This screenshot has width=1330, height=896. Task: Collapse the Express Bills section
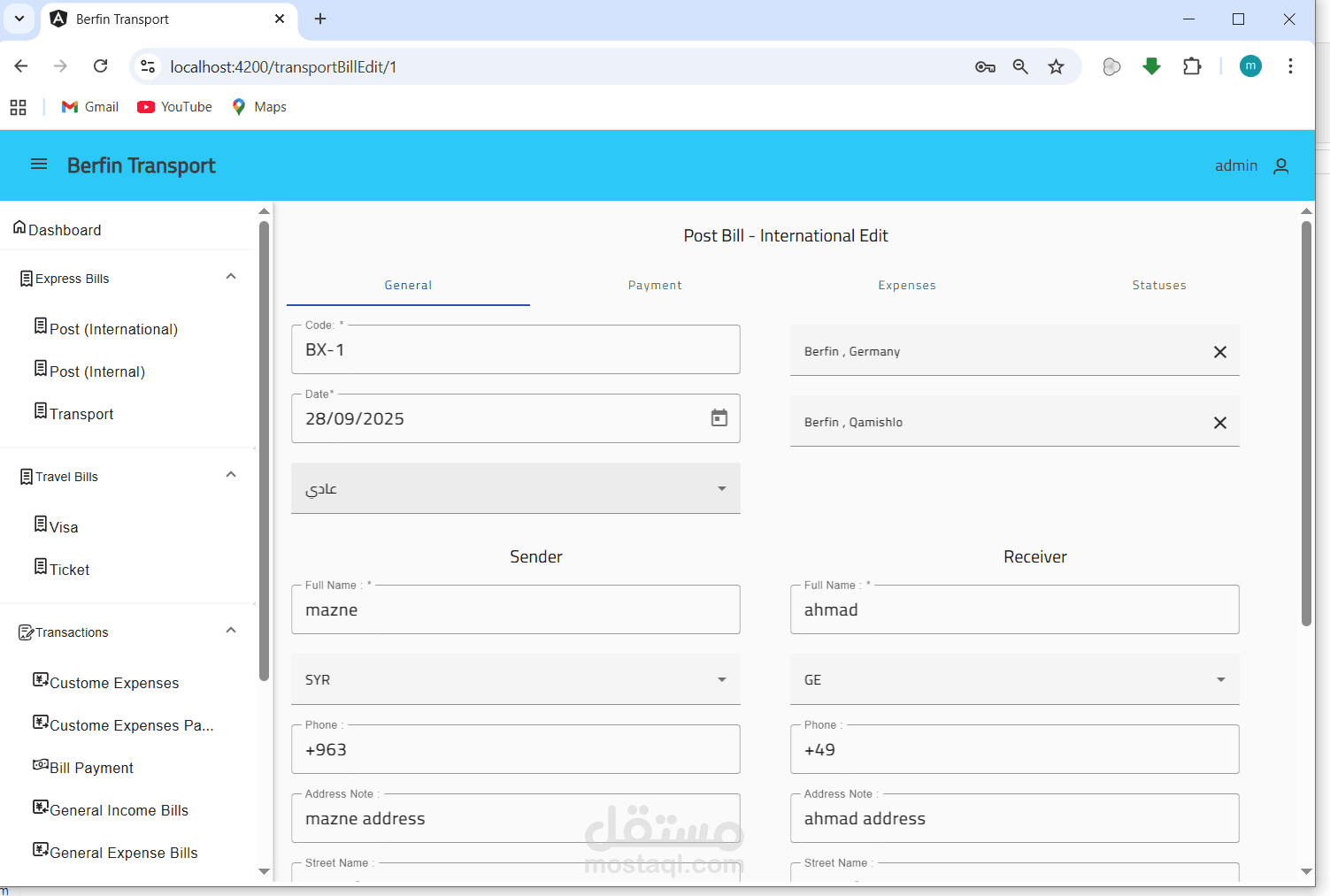click(231, 277)
